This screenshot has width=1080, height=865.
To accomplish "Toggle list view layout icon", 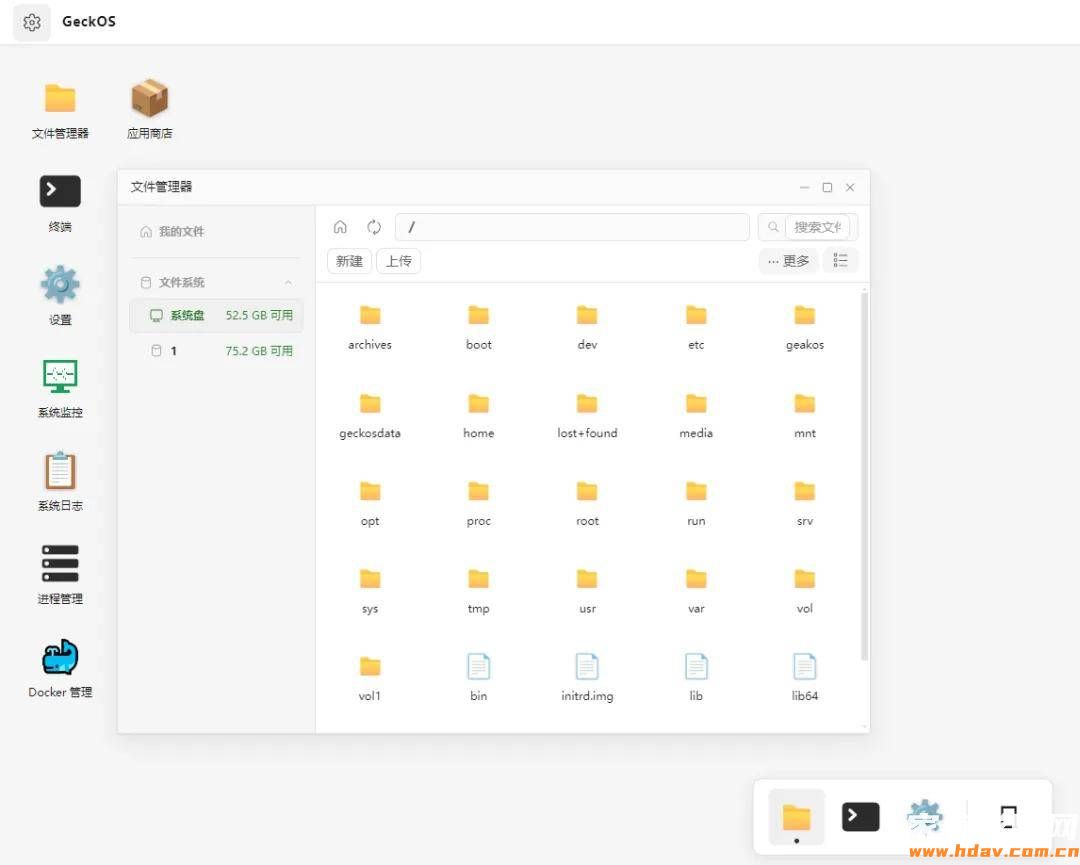I will click(x=840, y=260).
